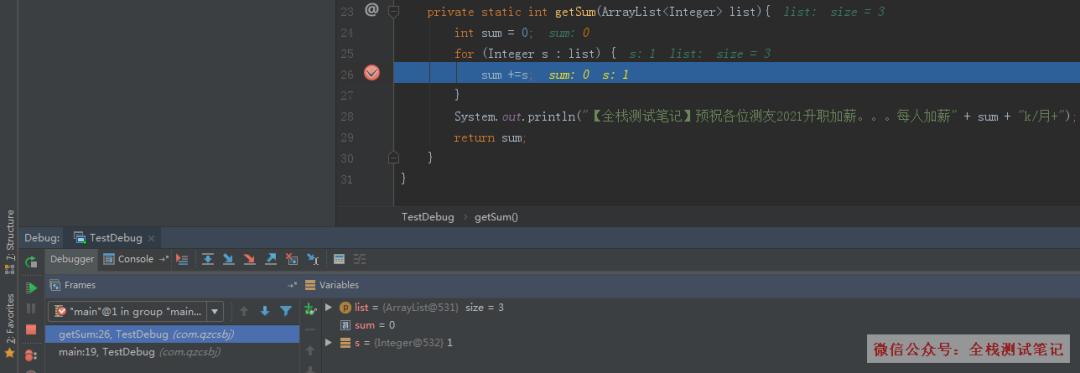Expand the s Integer variable node
The height and width of the screenshot is (373, 1080).
pyautogui.click(x=329, y=342)
